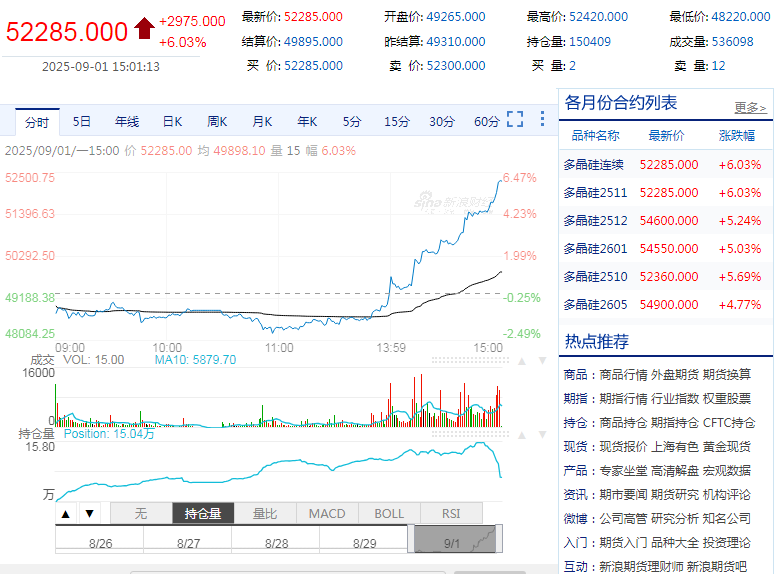The image size is (777, 574).
Task: Open the three-dot more options menu
Action: pyautogui.click(x=542, y=119)
